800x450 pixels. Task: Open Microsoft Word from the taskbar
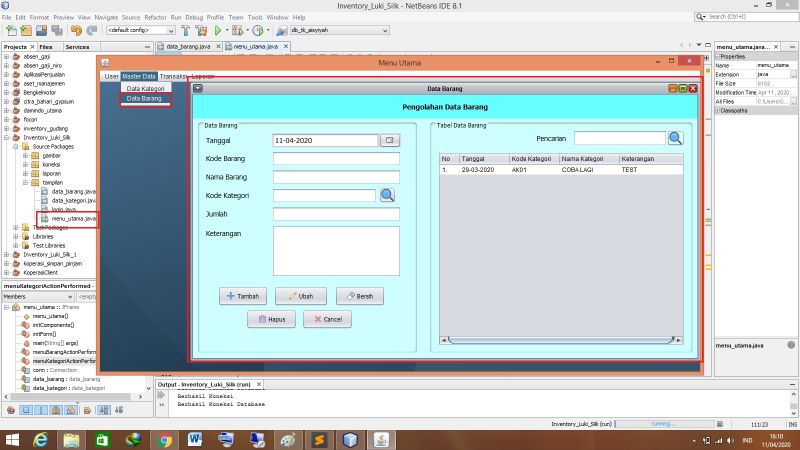click(x=195, y=440)
